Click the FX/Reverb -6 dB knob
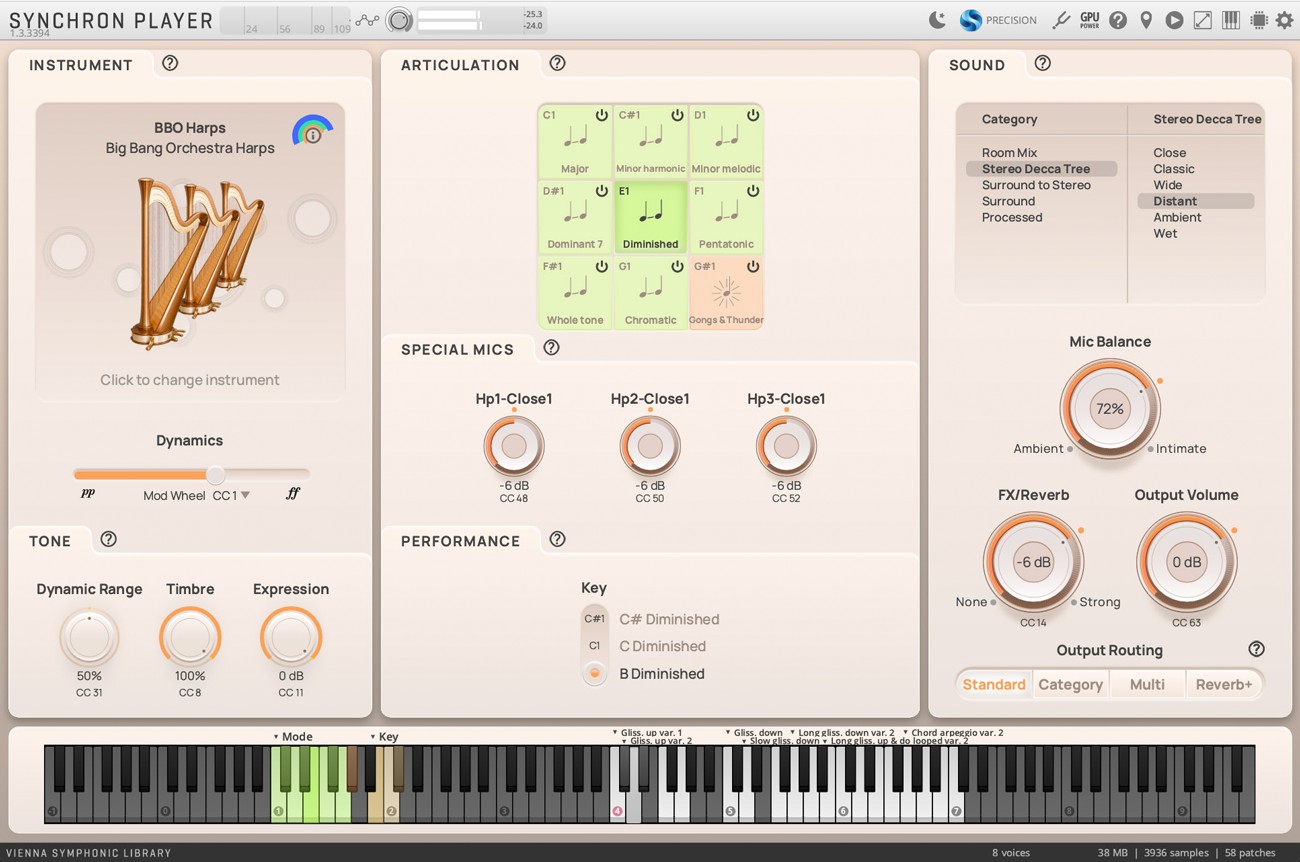1300x862 pixels. pyautogui.click(x=1033, y=562)
